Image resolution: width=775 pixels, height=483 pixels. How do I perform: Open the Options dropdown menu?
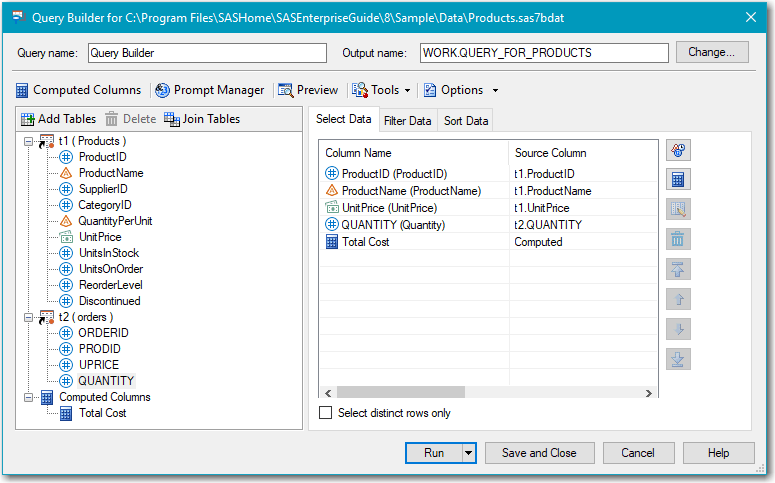(461, 90)
